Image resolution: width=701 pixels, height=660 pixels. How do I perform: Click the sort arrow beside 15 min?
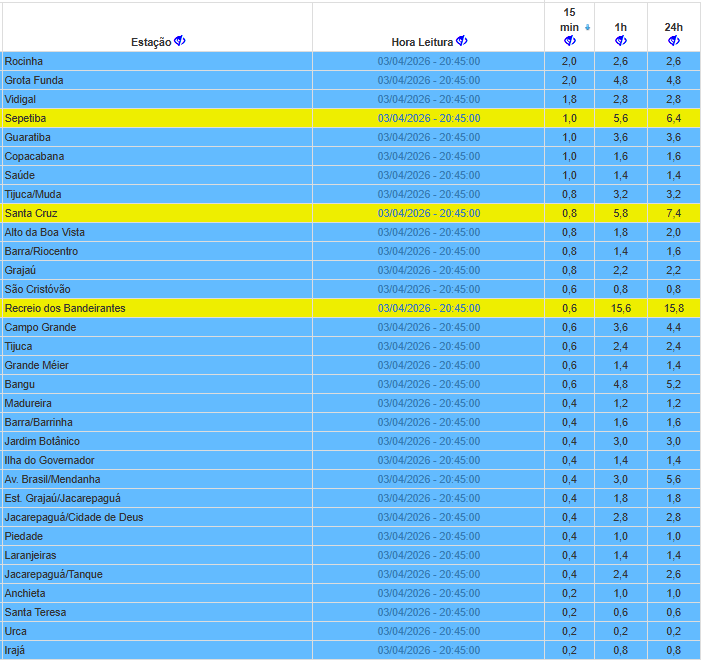(x=587, y=28)
